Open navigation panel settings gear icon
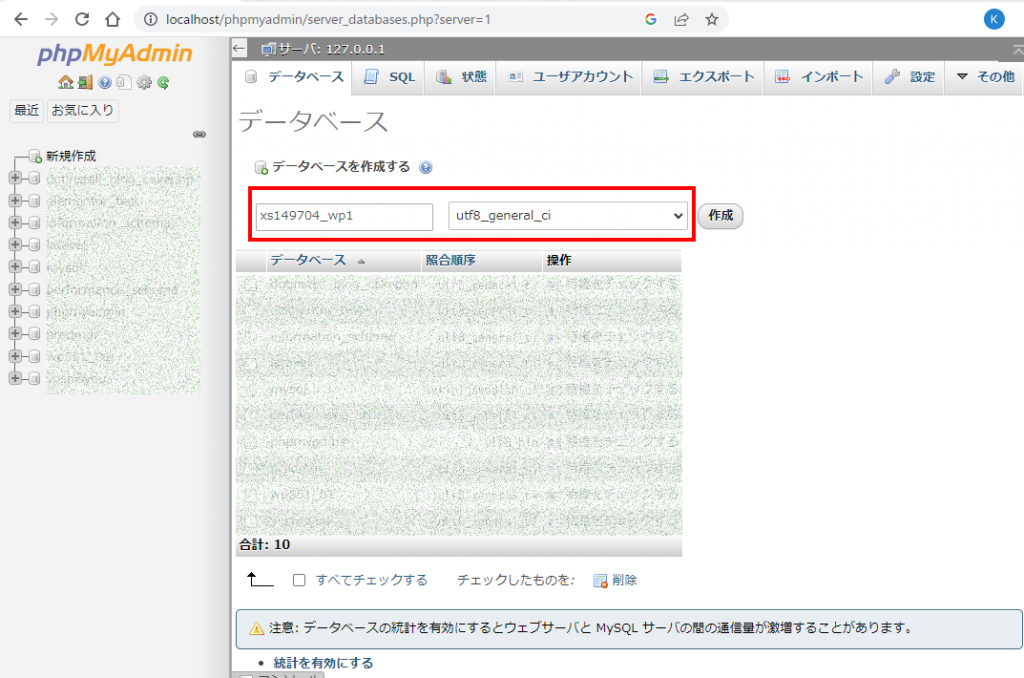The image size is (1024, 678). pyautogui.click(x=144, y=83)
